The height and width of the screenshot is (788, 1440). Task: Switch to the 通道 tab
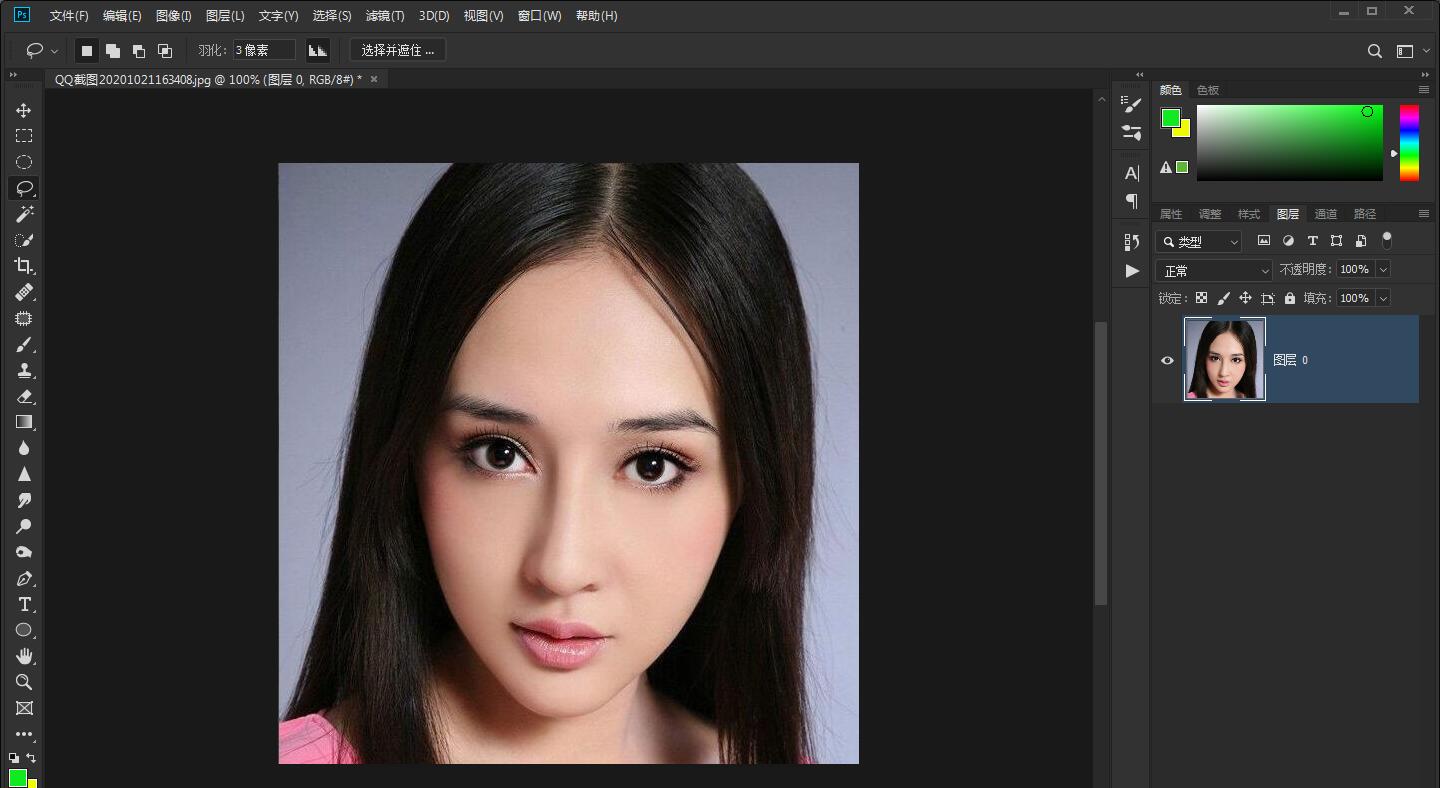click(x=1326, y=213)
